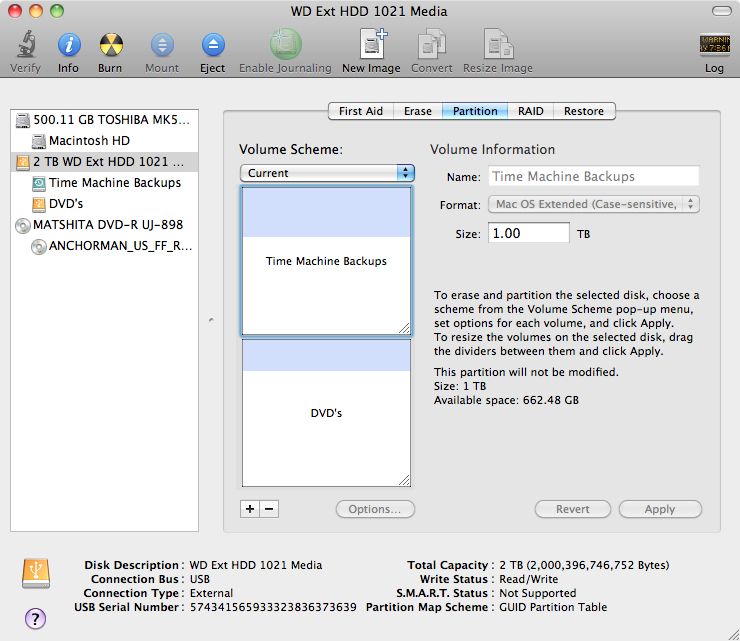The height and width of the screenshot is (641, 740).
Task: Click the Enable Journaling icon
Action: coord(286,44)
